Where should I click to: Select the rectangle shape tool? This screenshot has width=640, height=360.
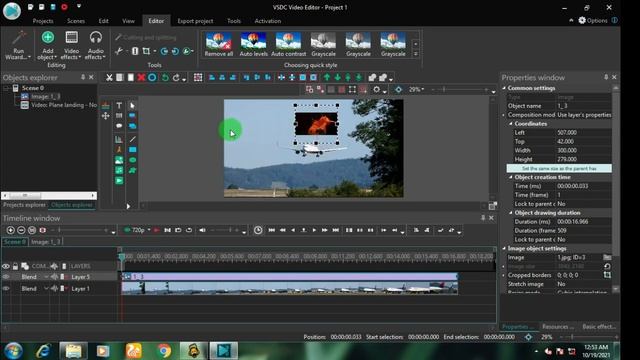[x=132, y=150]
